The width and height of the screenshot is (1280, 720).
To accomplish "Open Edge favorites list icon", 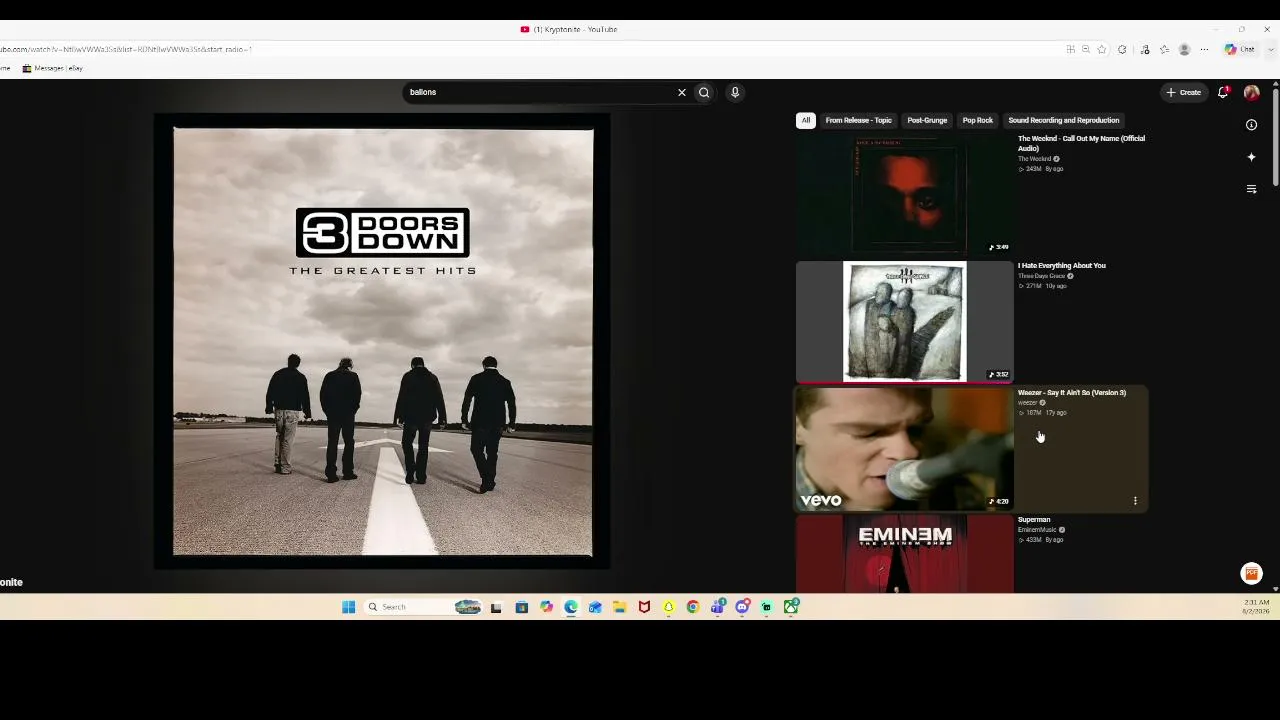I will click(x=1164, y=49).
